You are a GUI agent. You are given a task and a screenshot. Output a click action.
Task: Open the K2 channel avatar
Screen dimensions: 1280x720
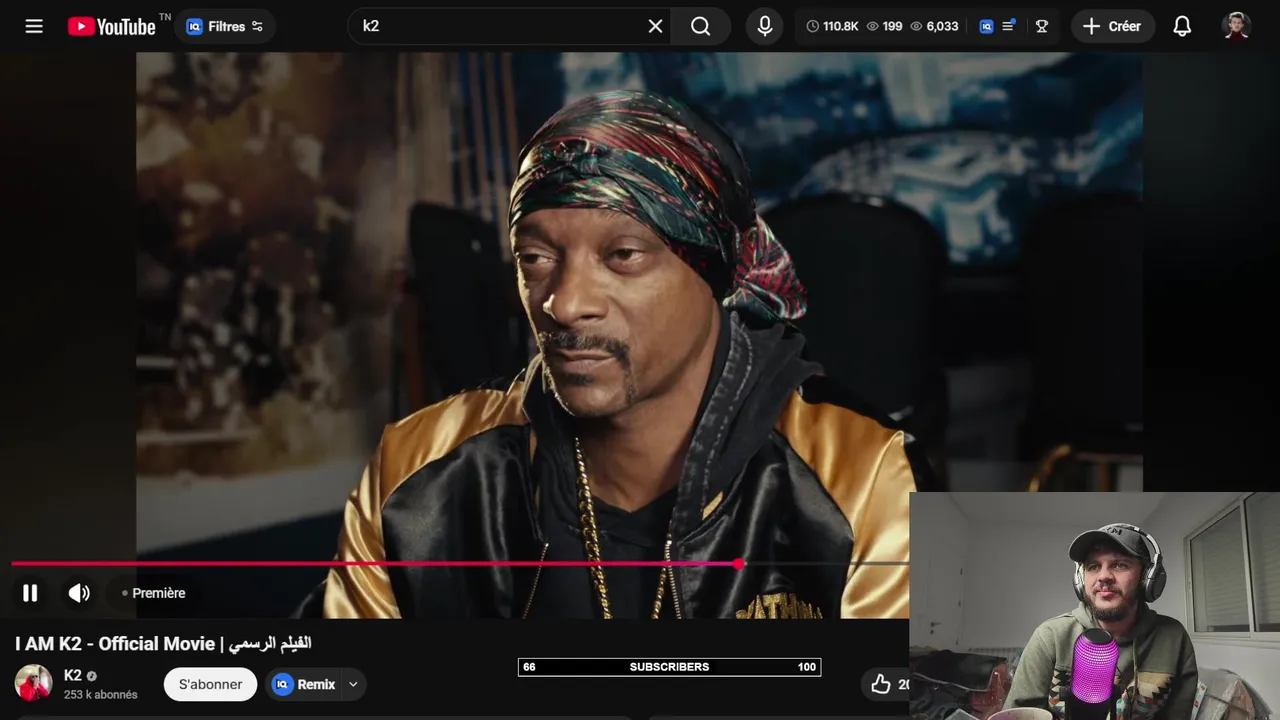pos(33,683)
